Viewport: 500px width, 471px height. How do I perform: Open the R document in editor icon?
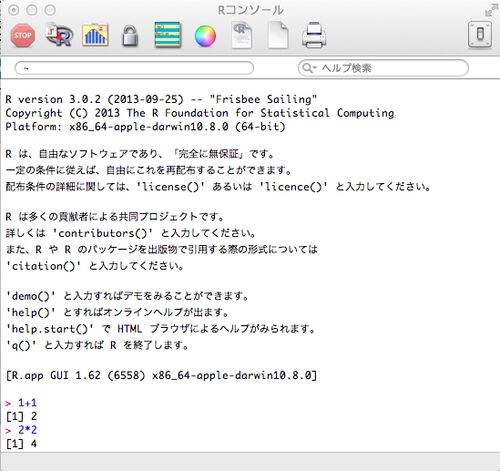[242, 36]
